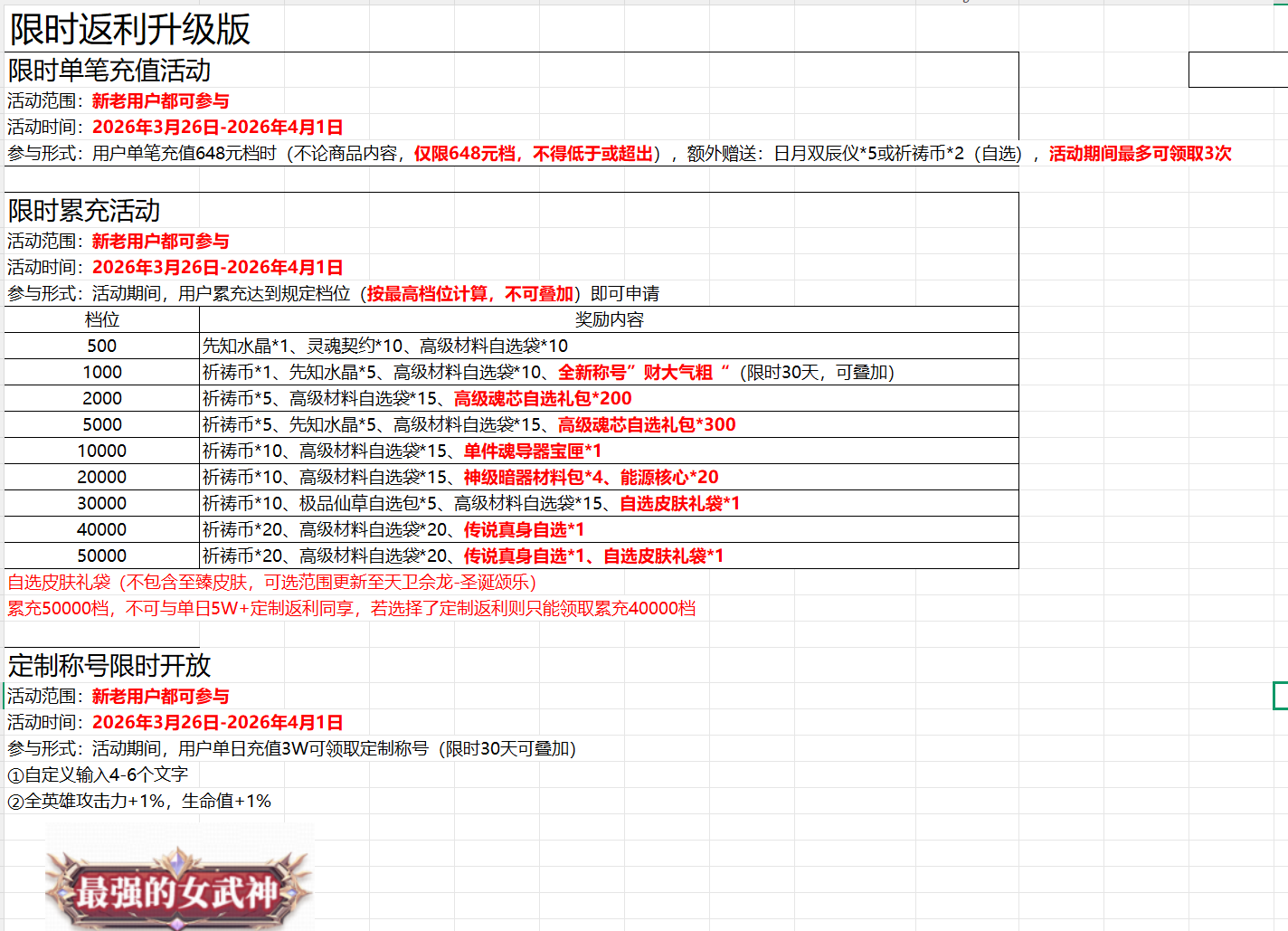Click the reward cell mentioning 财大气粗 title
1288x931 pixels.
click(547, 372)
